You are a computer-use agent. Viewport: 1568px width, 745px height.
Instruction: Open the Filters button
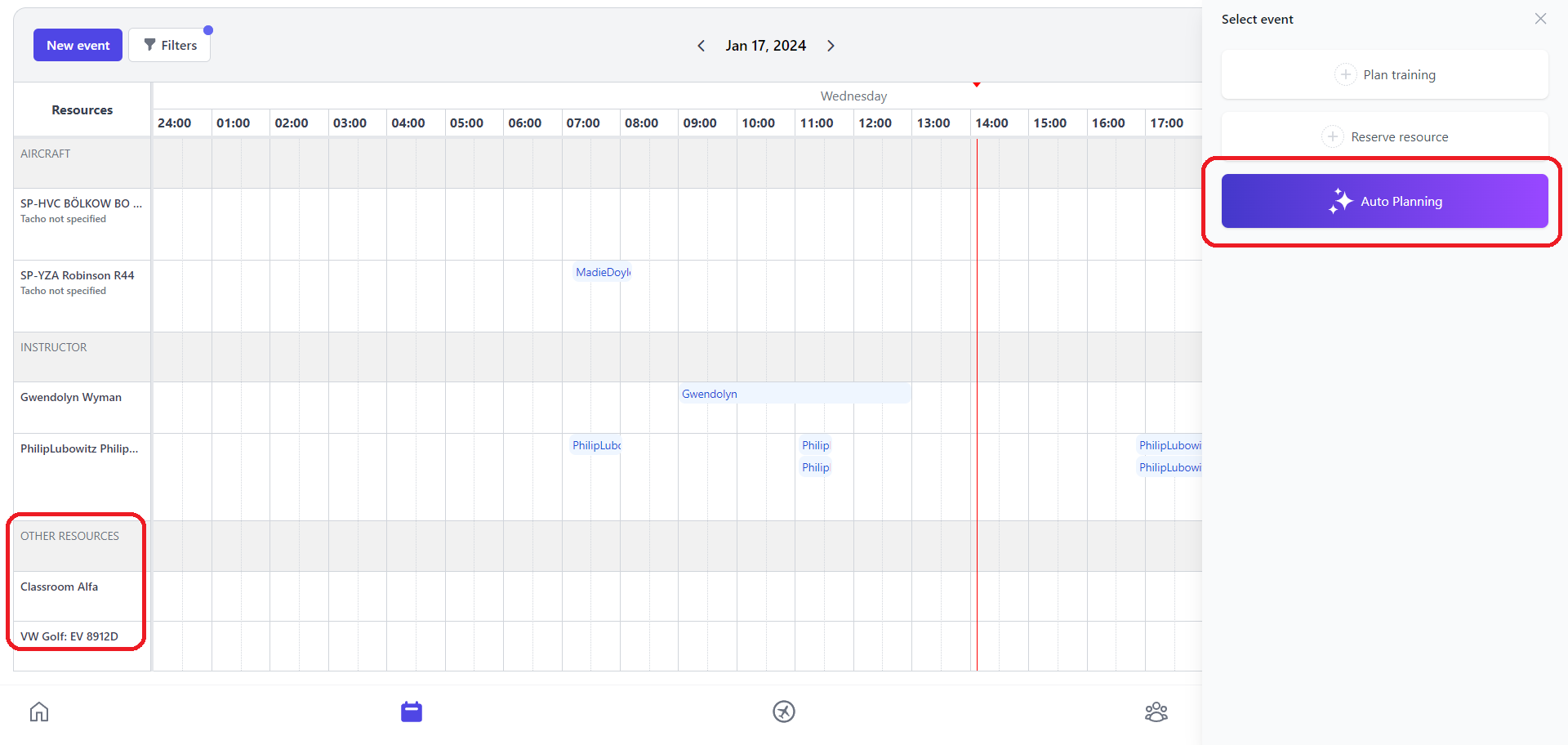click(169, 45)
